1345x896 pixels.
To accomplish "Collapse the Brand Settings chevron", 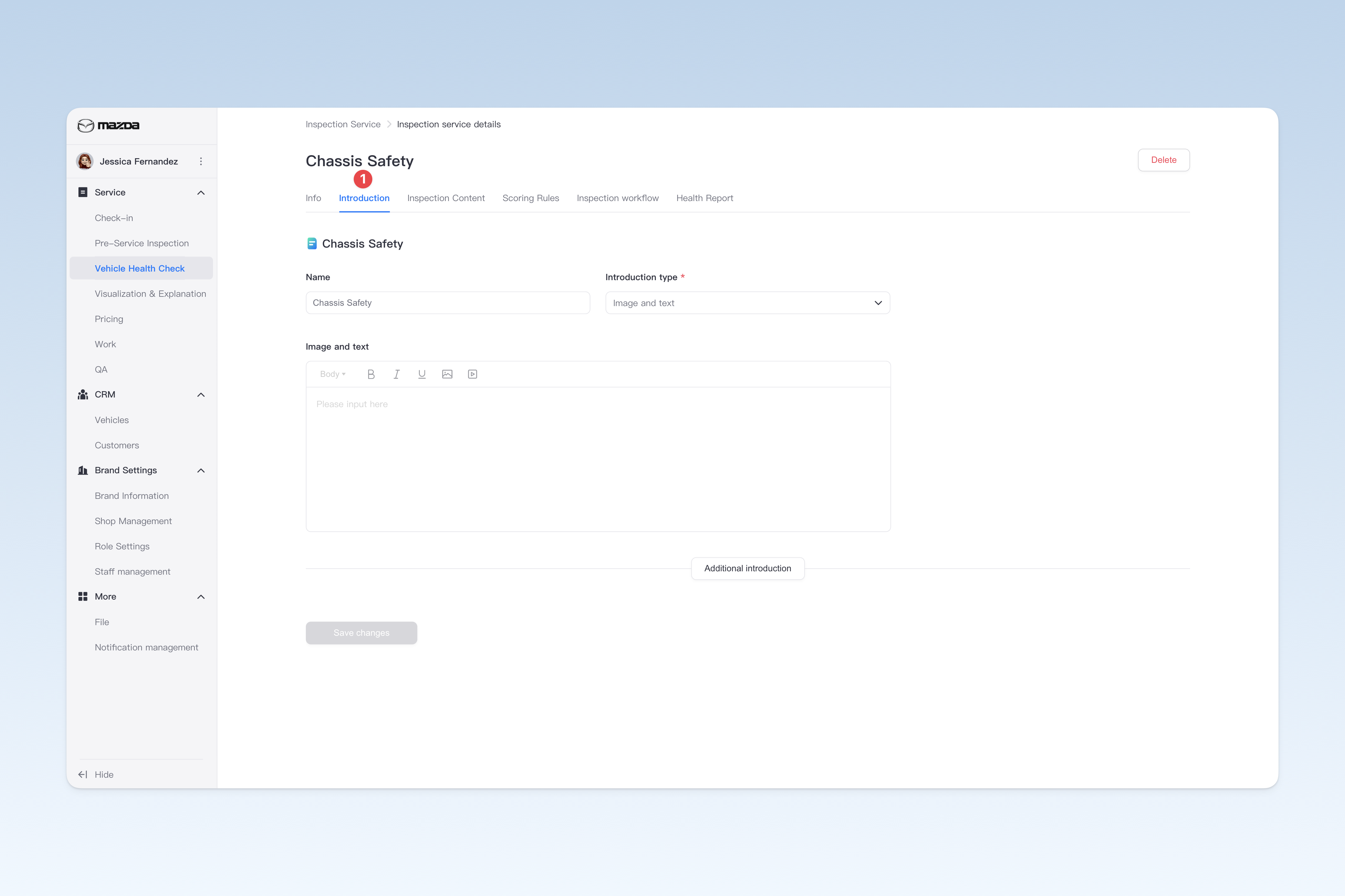I will pos(201,470).
